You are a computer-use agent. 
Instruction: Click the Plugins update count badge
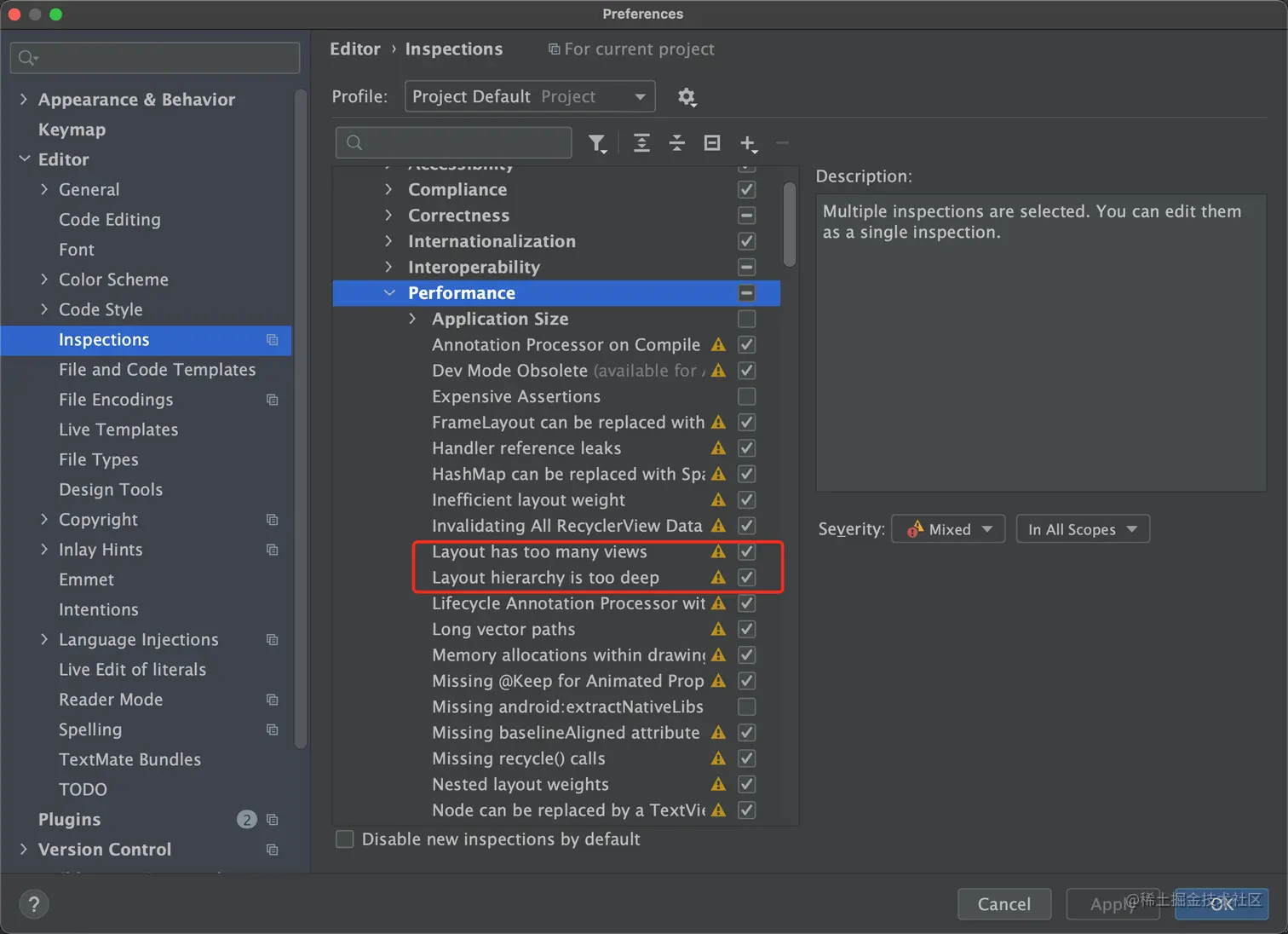(246, 820)
